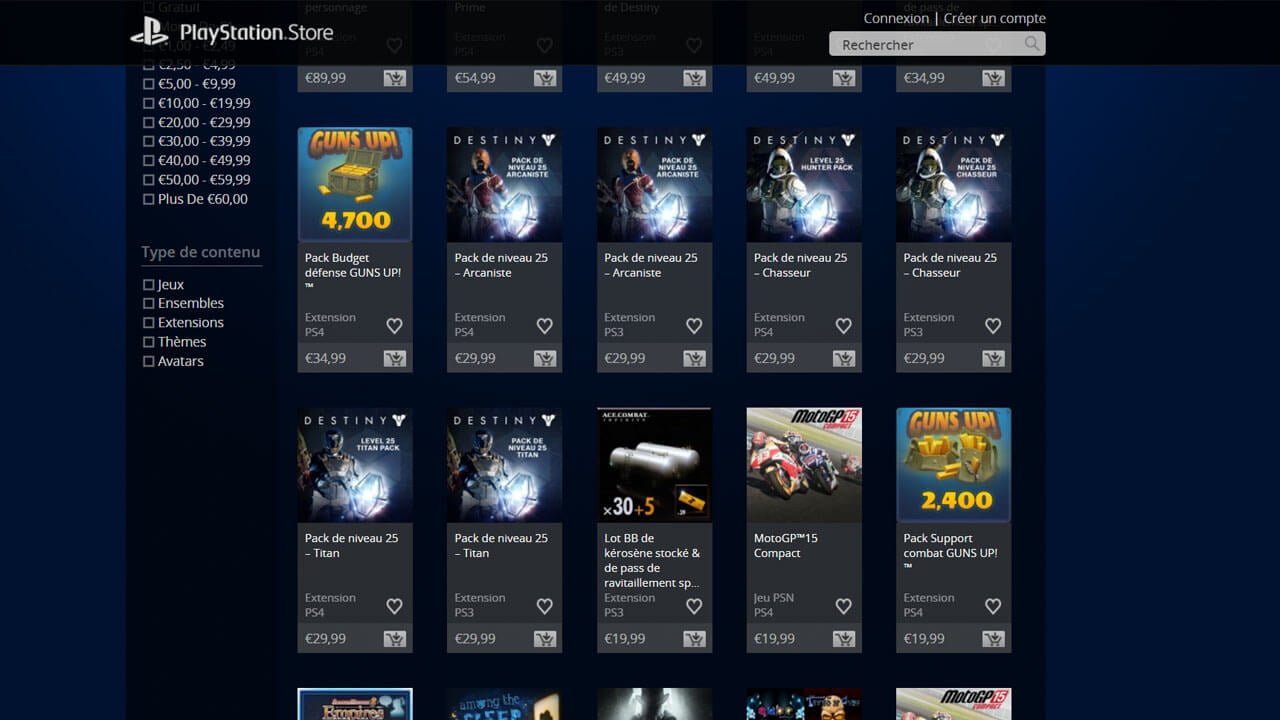Open Destiny Level 25 Titan Pack image
The image size is (1280, 720).
[355, 465]
